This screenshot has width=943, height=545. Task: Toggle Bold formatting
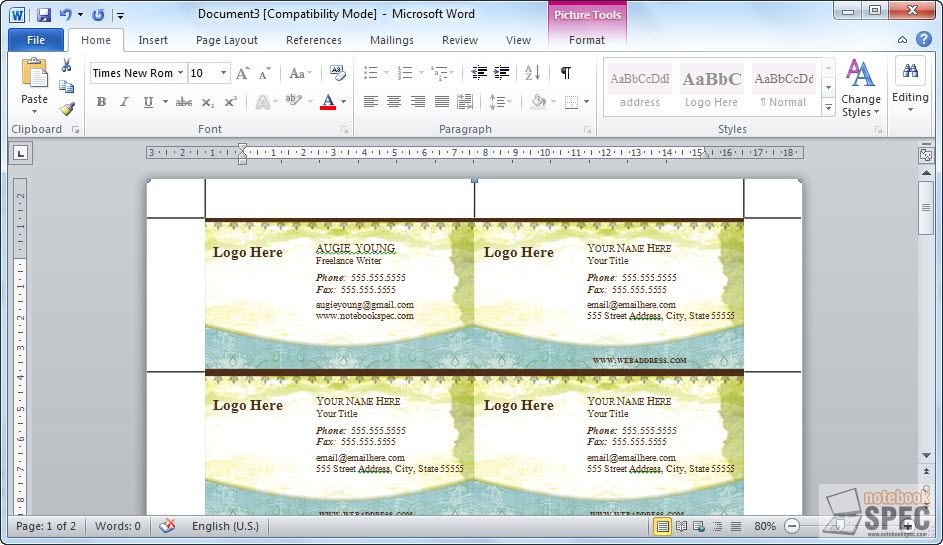[102, 102]
